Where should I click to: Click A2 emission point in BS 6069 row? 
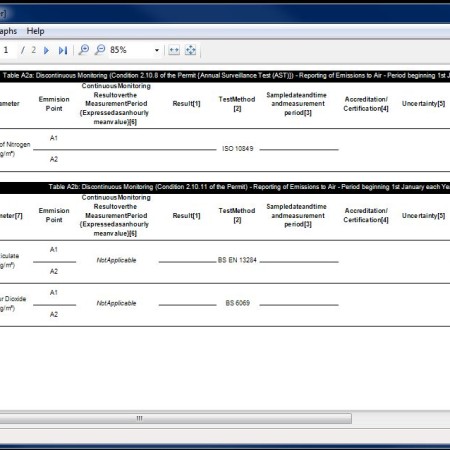click(54, 314)
